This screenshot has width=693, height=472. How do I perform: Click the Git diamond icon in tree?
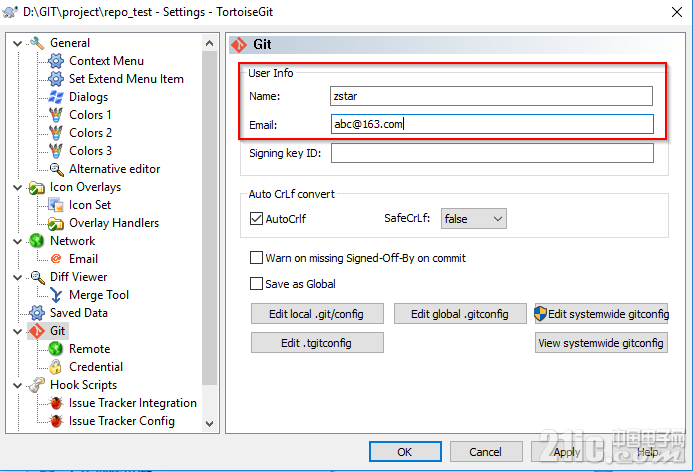click(x=37, y=331)
